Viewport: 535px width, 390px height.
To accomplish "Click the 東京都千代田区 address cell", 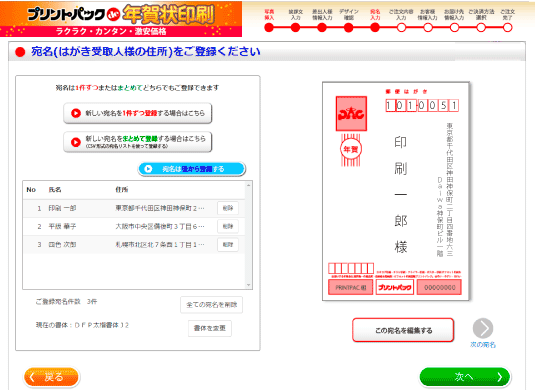I will click(160, 208).
